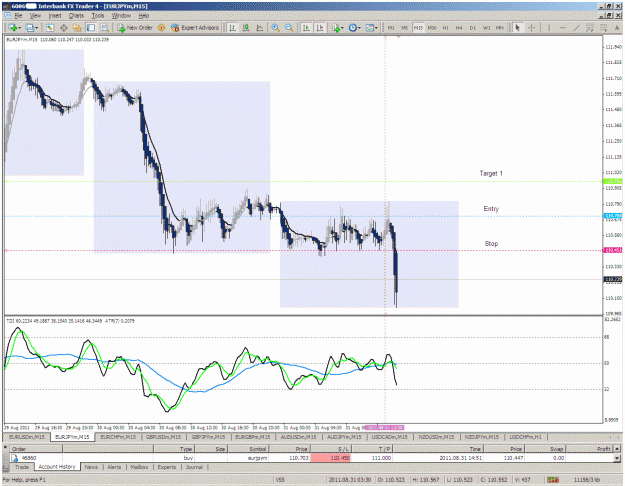Open the New Chart tool
Image resolution: width=625 pixels, height=486 pixels.
[12, 28]
